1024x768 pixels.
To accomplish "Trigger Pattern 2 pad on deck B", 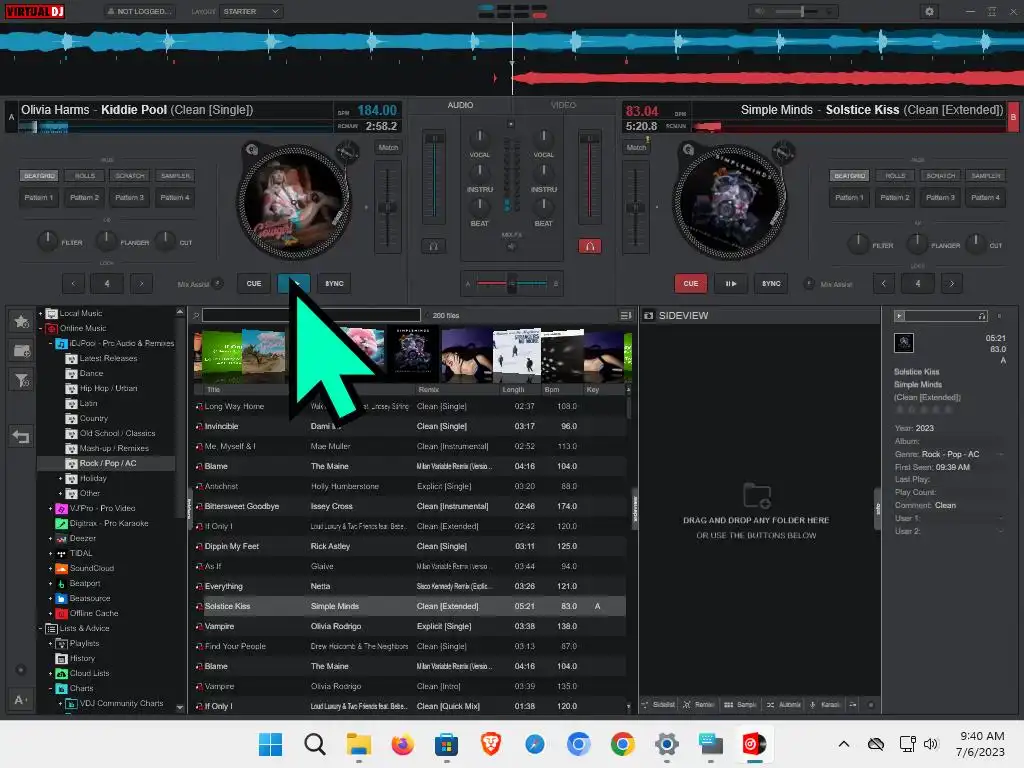I will click(894, 197).
